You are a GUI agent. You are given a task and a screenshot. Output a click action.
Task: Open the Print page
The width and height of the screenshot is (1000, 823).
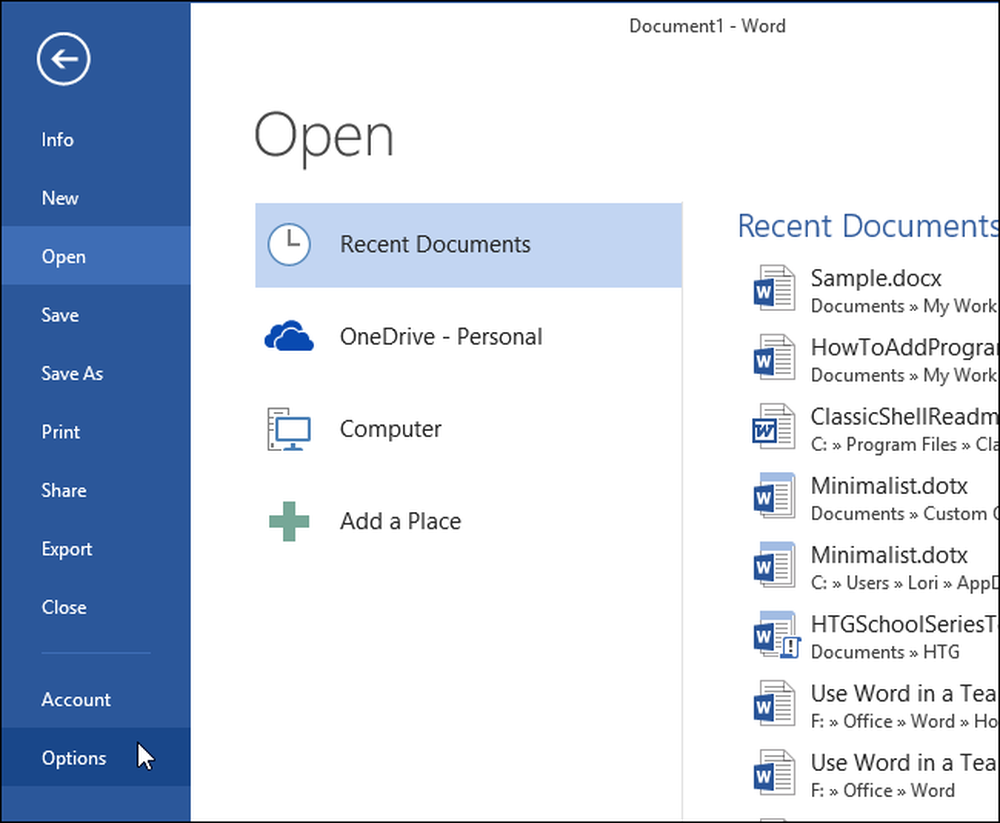coord(96,432)
